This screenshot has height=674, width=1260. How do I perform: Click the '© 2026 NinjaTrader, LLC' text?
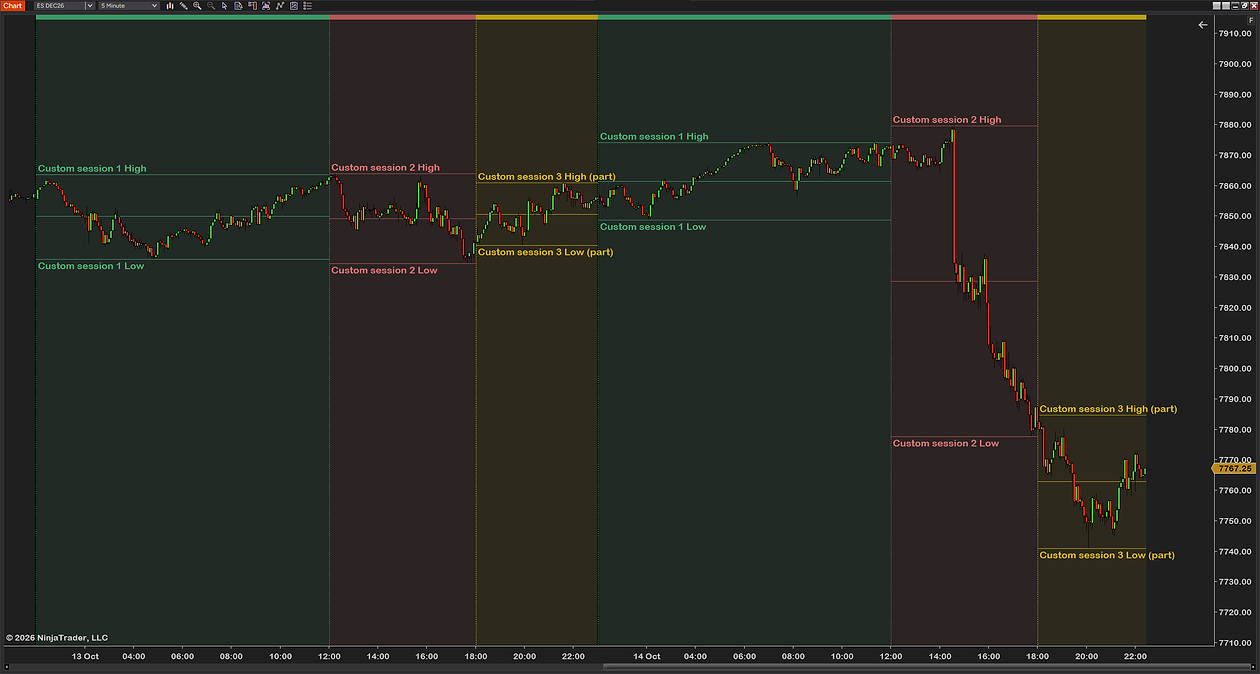pyautogui.click(x=57, y=637)
